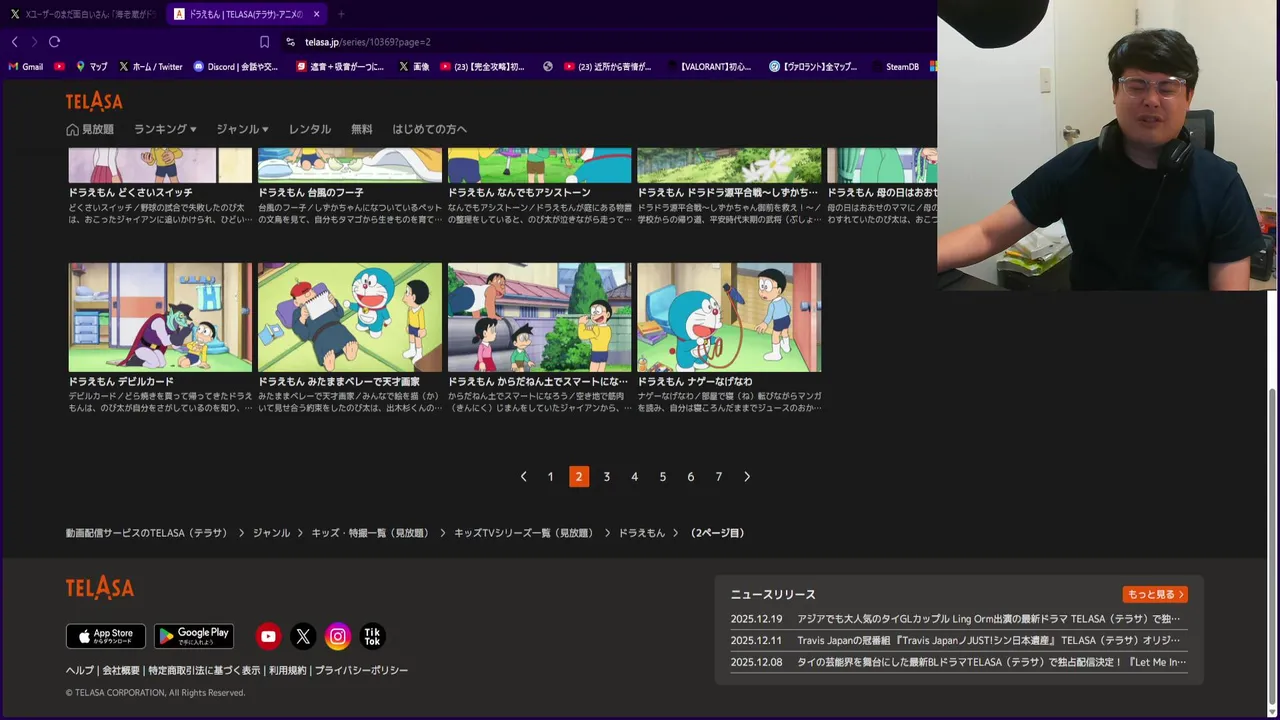Screen dimensions: 1280x720
Task: Open the キッズ・特撮一覧 breadcrumb link
Action: click(370, 533)
